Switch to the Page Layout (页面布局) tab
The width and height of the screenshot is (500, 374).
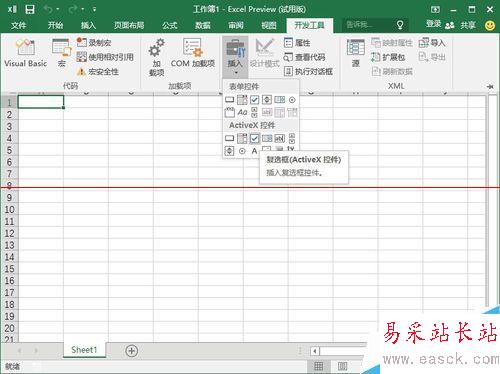pos(129,25)
